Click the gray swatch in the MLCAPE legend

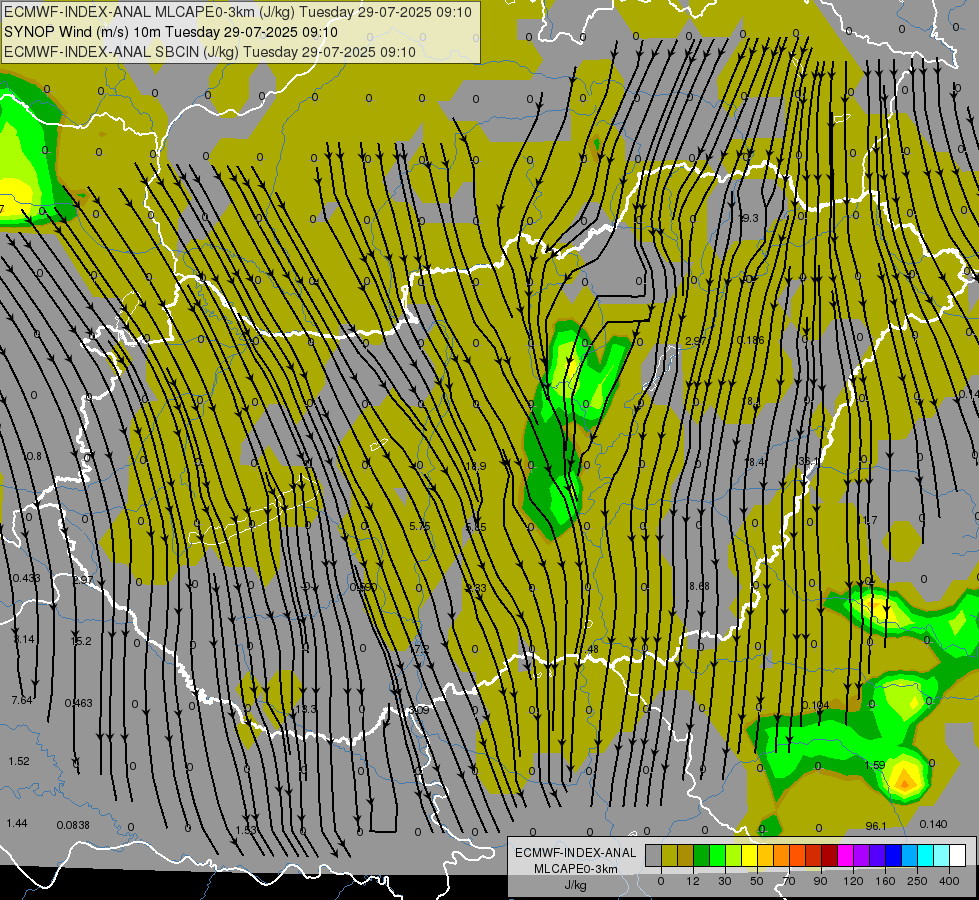click(x=654, y=855)
